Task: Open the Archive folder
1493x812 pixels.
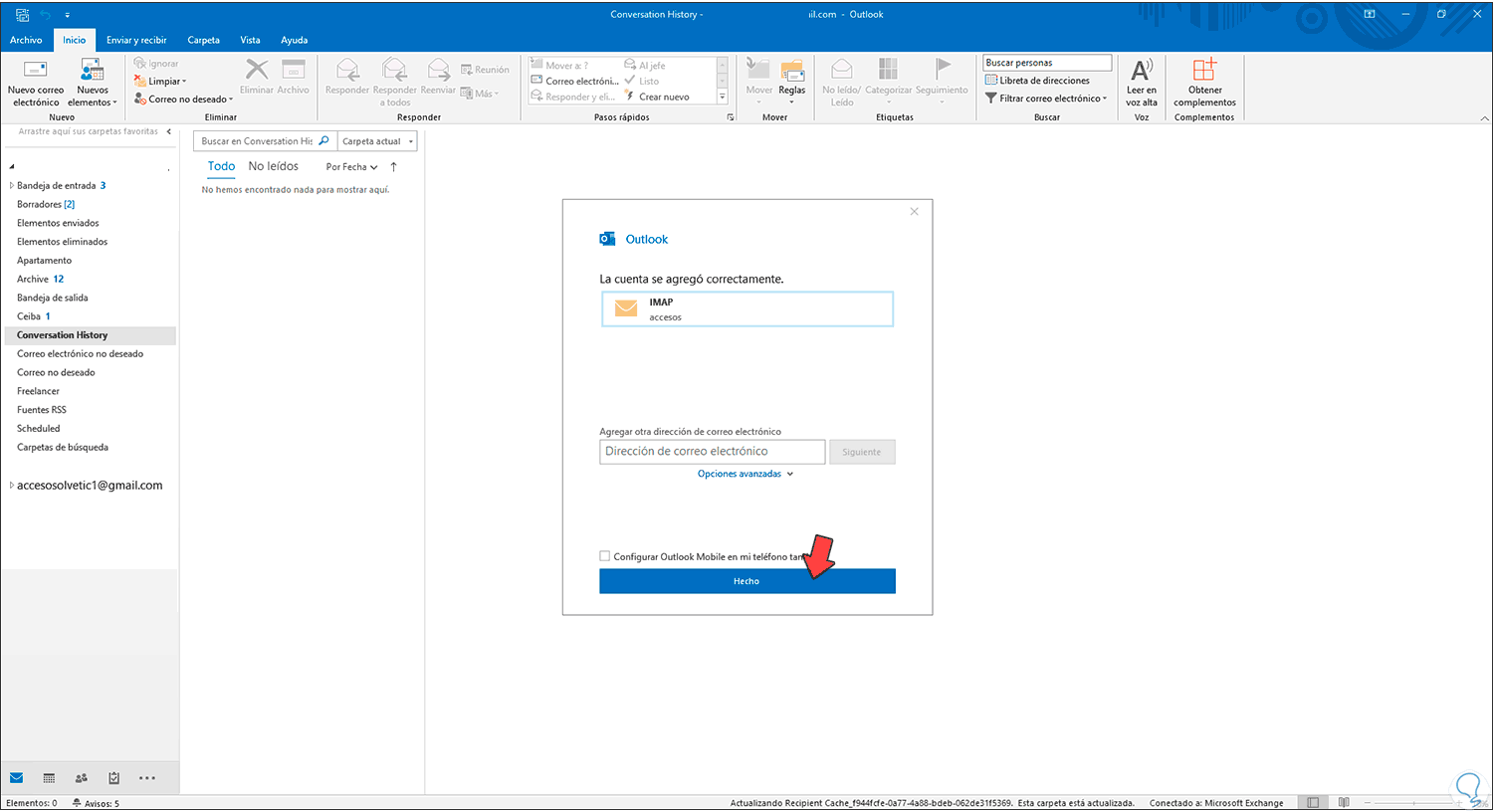Action: (40, 279)
